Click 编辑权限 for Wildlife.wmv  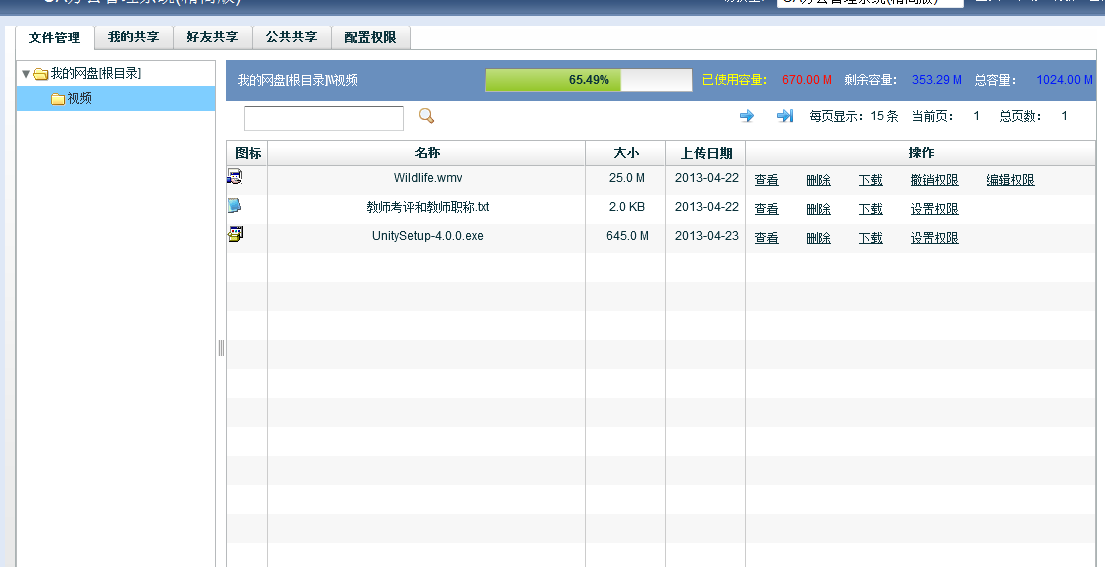[1011, 180]
